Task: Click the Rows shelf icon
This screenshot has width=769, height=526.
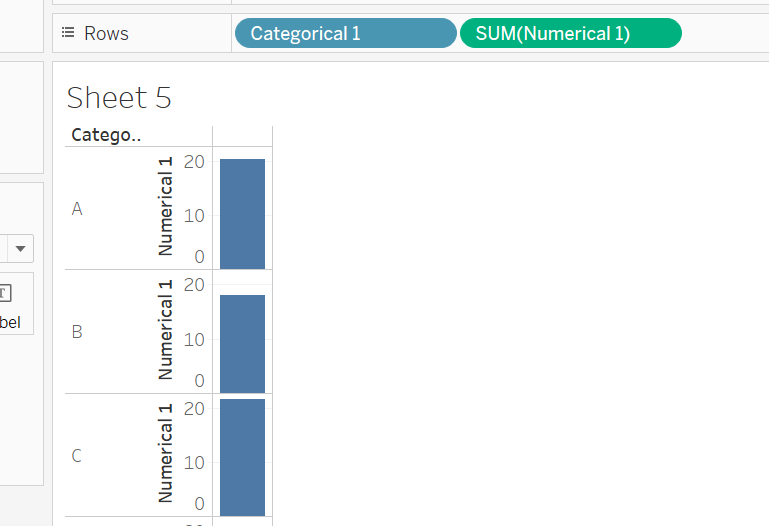Action: pos(68,33)
